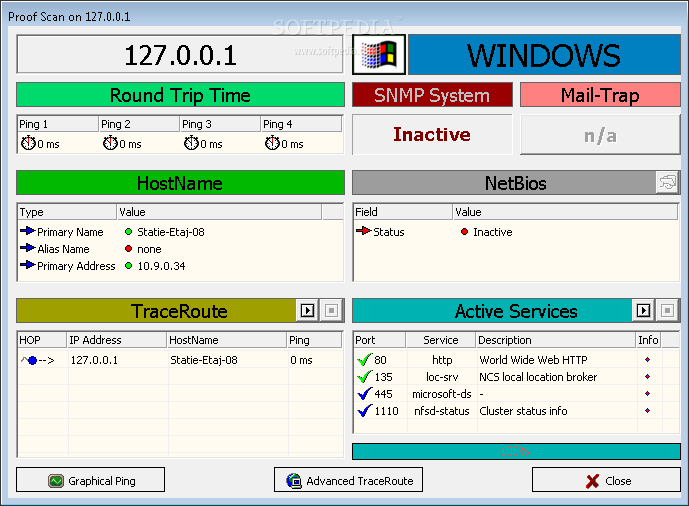Click the 127.0.0.1 address display
This screenshot has height=506, width=689.
(x=180, y=54)
